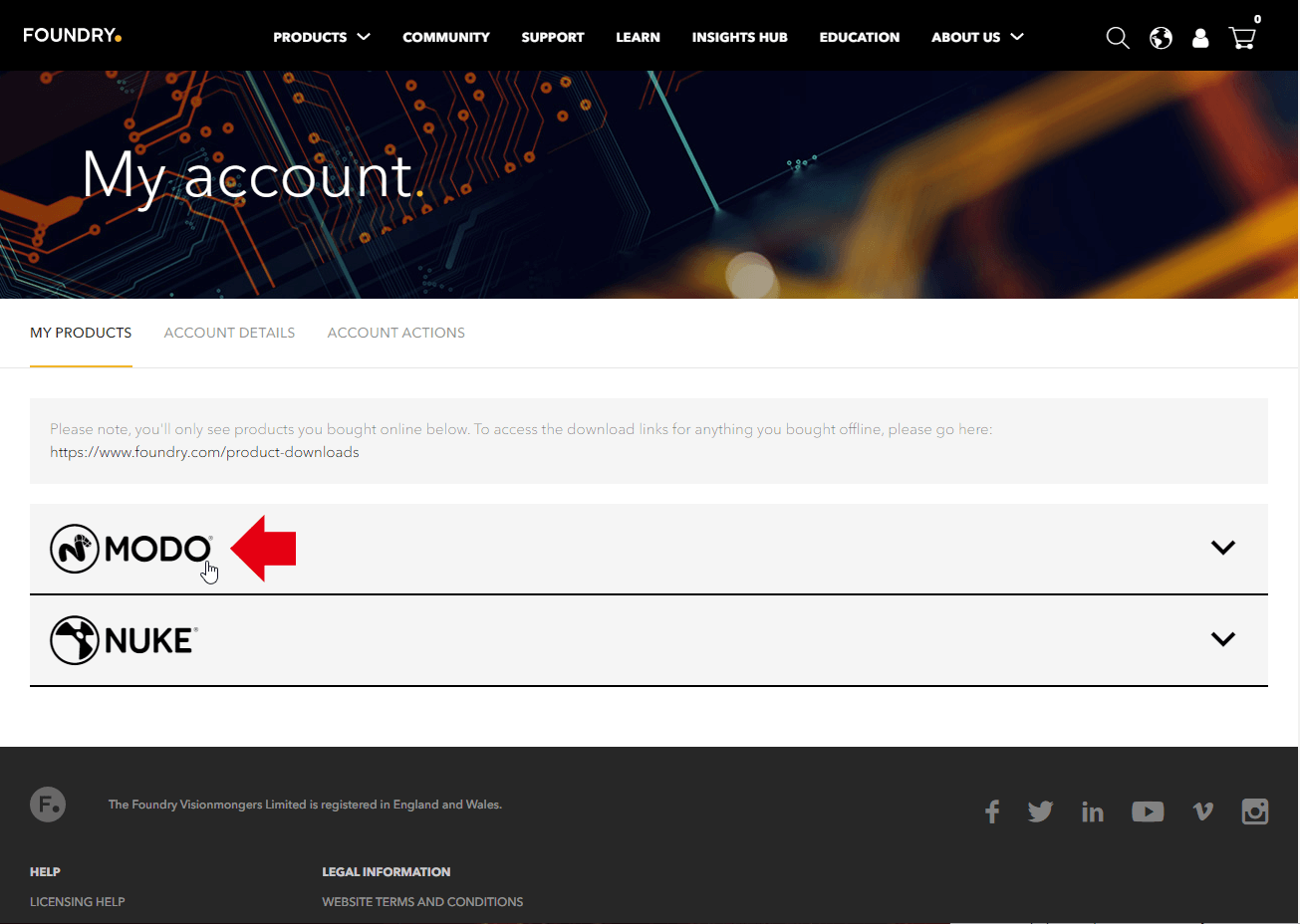Go to Education in the top navigation
1300x924 pixels.
(860, 37)
